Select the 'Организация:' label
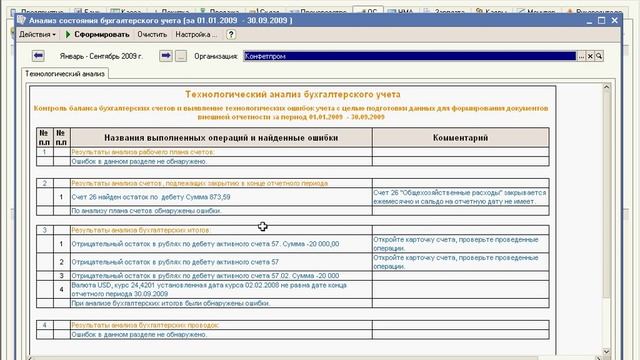 point(216,56)
